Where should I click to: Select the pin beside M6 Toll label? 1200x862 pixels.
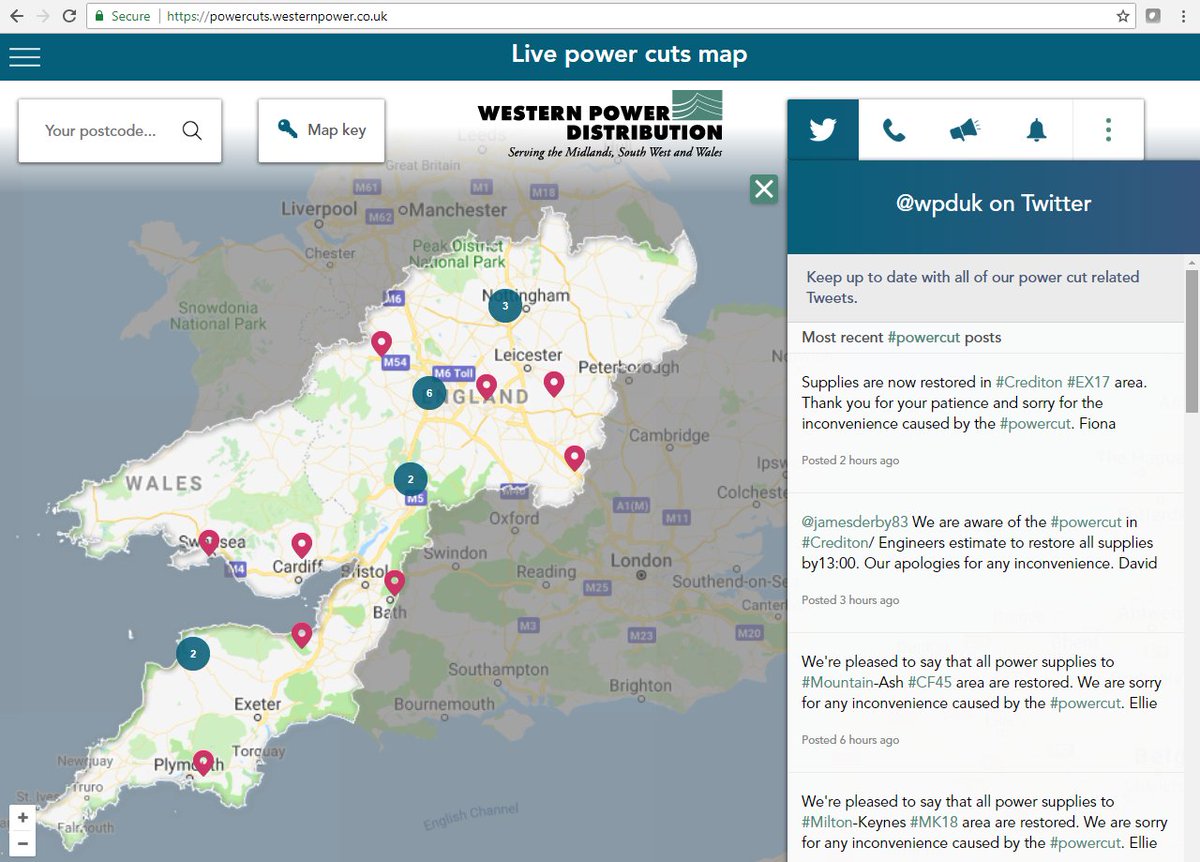pyautogui.click(x=486, y=386)
